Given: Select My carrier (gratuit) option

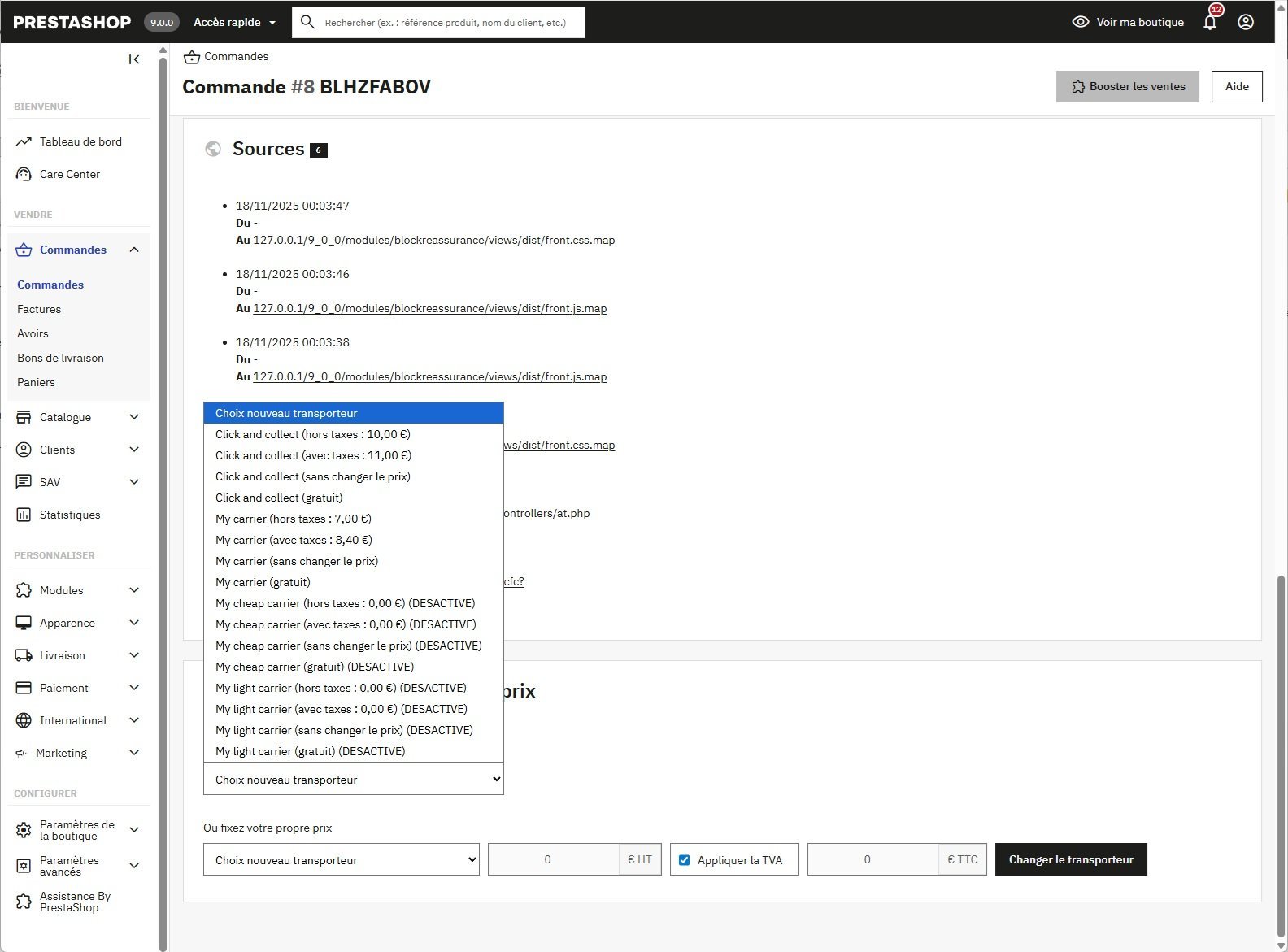Looking at the screenshot, I should click(354, 582).
